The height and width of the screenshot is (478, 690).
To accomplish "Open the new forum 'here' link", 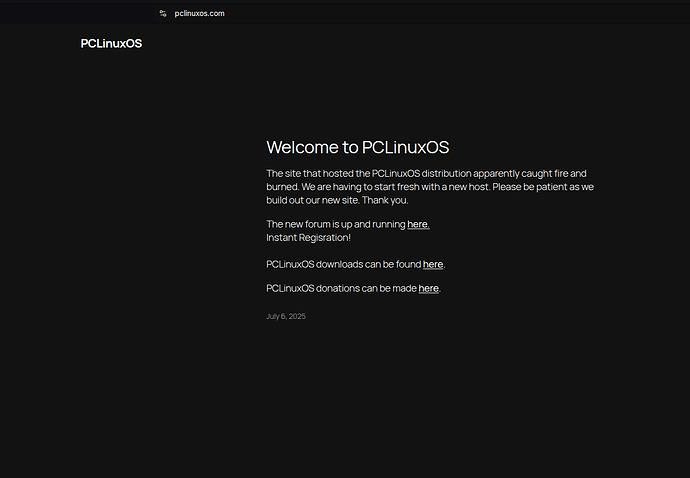I will tap(418, 224).
